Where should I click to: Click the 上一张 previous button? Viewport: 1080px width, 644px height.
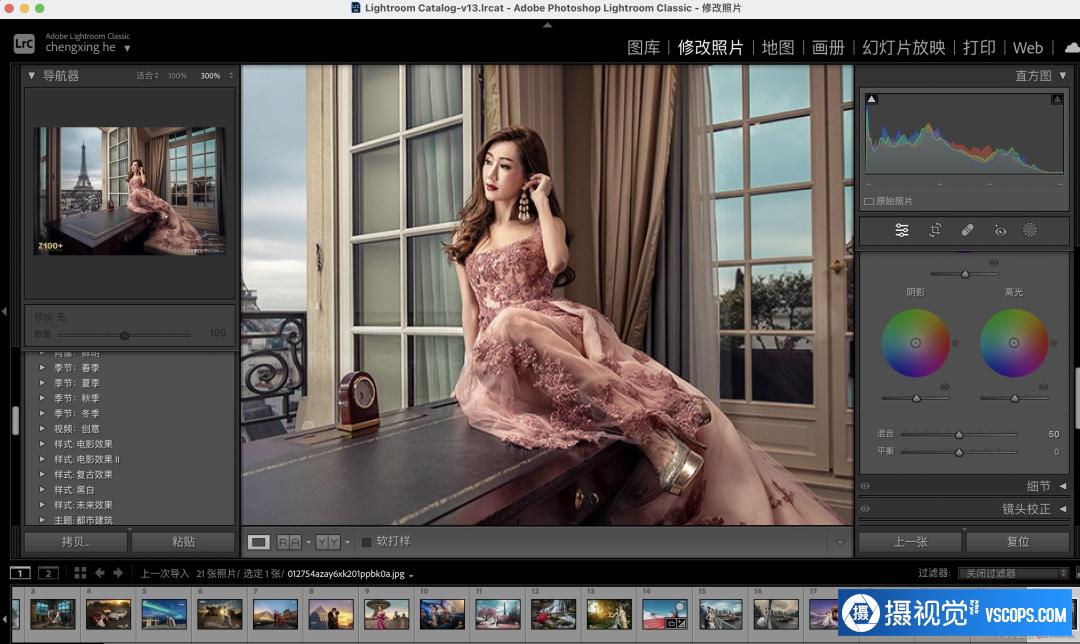point(910,542)
